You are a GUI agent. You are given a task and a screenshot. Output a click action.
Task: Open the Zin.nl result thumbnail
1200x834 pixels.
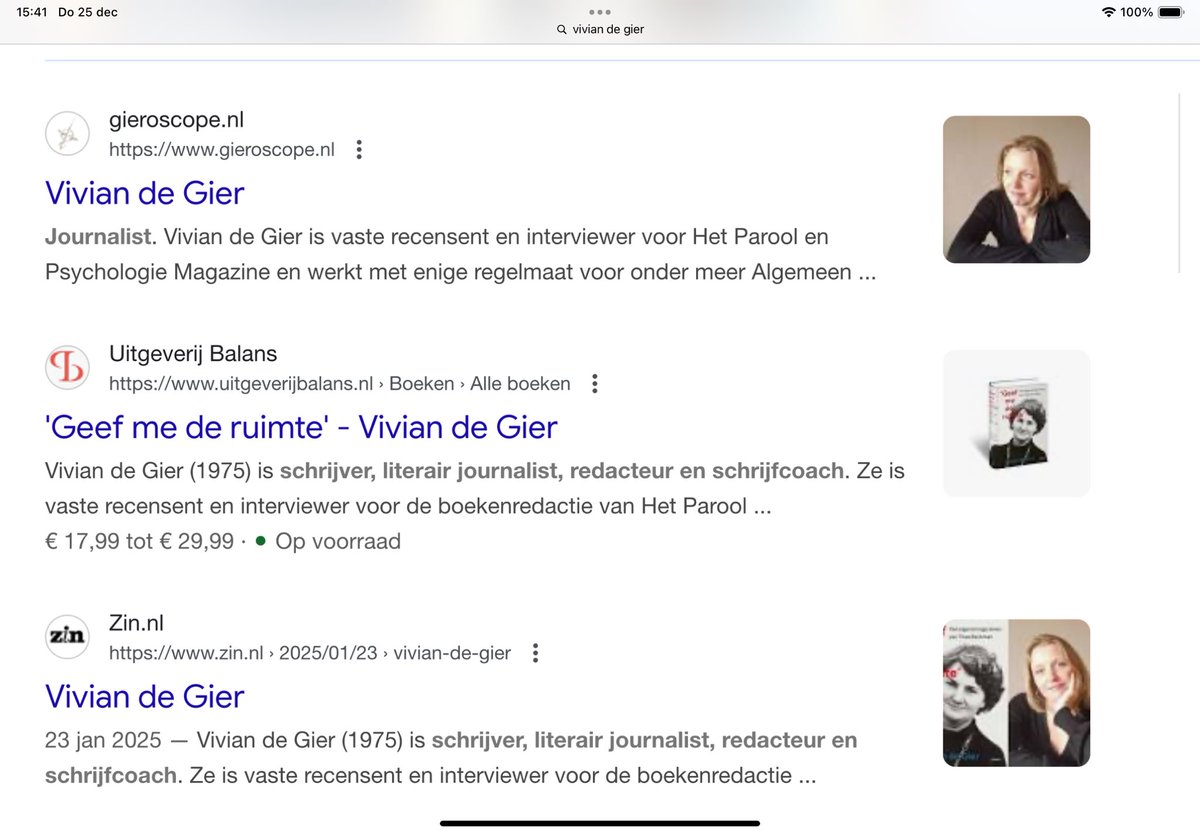point(1016,693)
